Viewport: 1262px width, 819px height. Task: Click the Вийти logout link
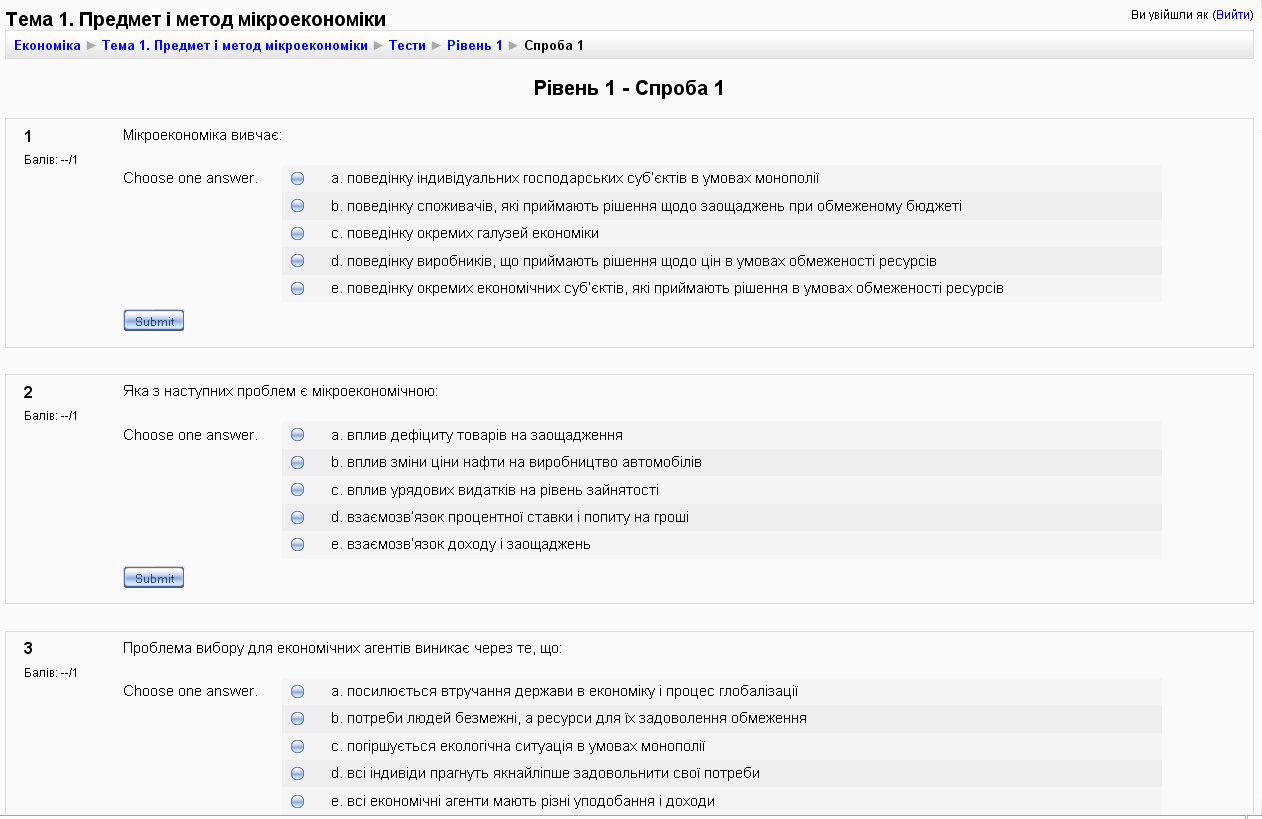coord(1232,15)
